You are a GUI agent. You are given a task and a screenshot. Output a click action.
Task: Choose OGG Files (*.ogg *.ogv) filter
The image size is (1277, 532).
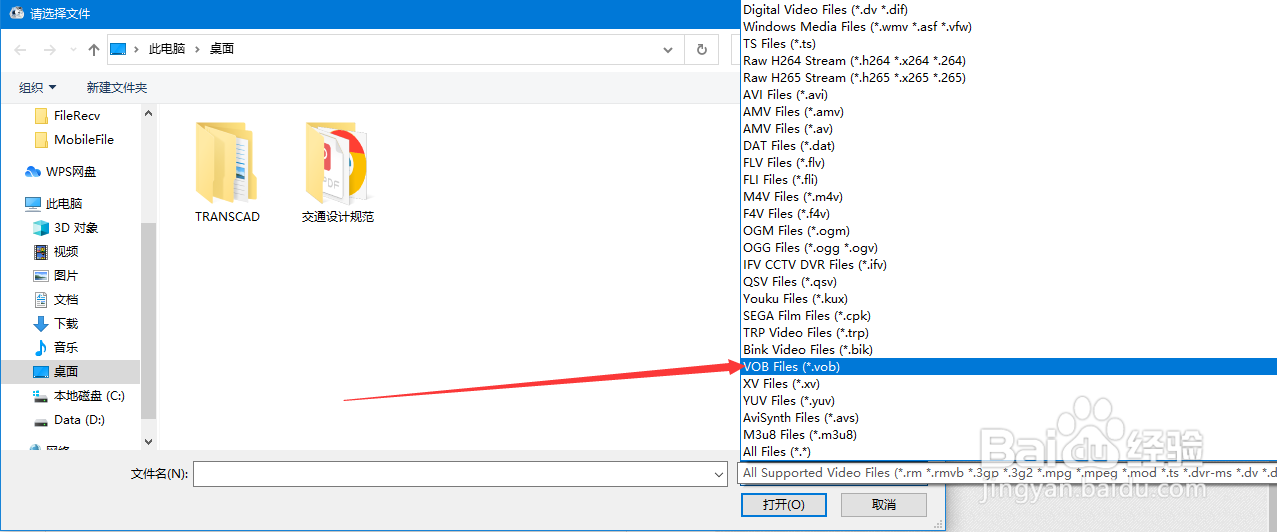[x=1009, y=247]
